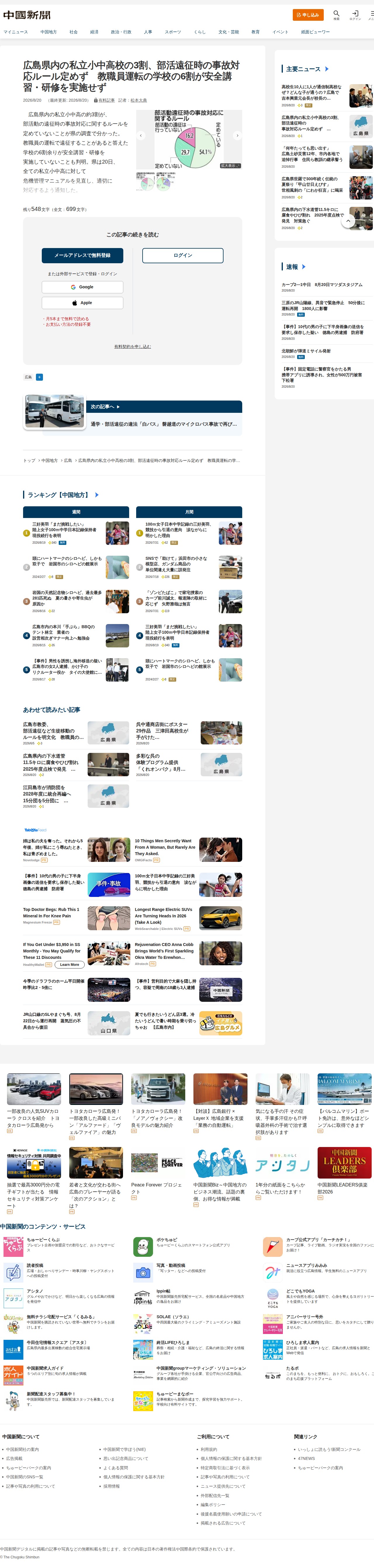Click the Google sign-in button
This screenshot has height=1568, width=374.
pyautogui.click(x=82, y=287)
